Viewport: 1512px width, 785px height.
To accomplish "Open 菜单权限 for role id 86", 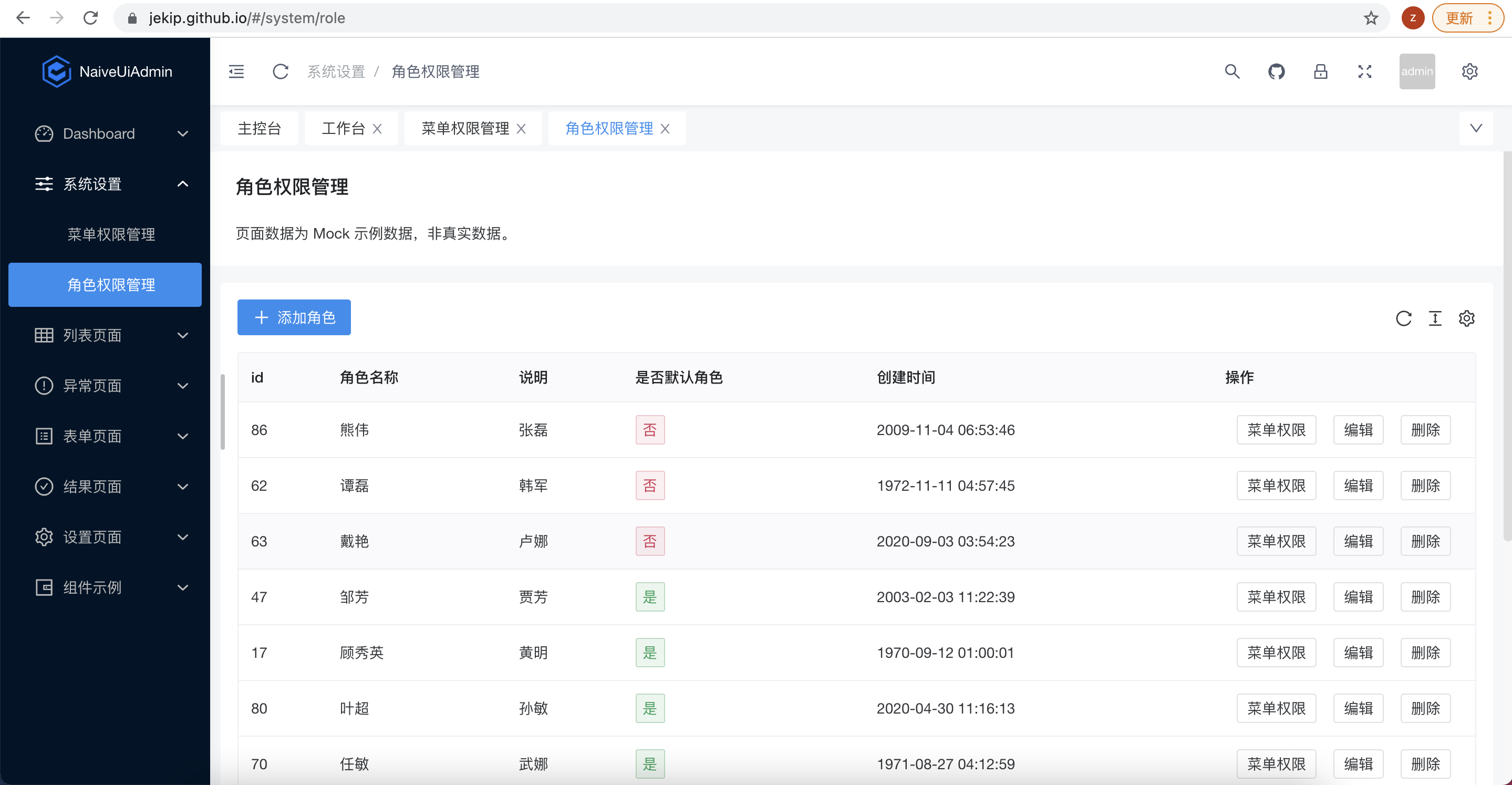I will coord(1276,429).
